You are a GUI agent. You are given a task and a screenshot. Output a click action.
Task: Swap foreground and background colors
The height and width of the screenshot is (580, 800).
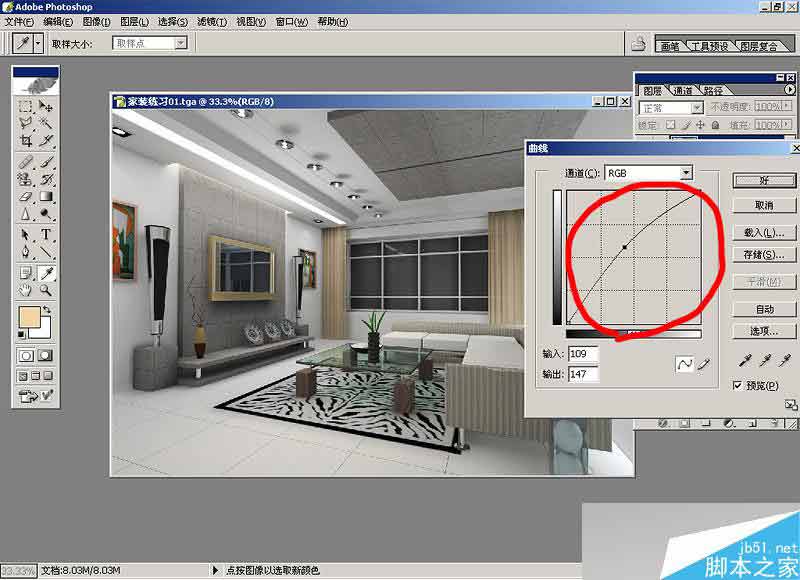pyautogui.click(x=46, y=309)
